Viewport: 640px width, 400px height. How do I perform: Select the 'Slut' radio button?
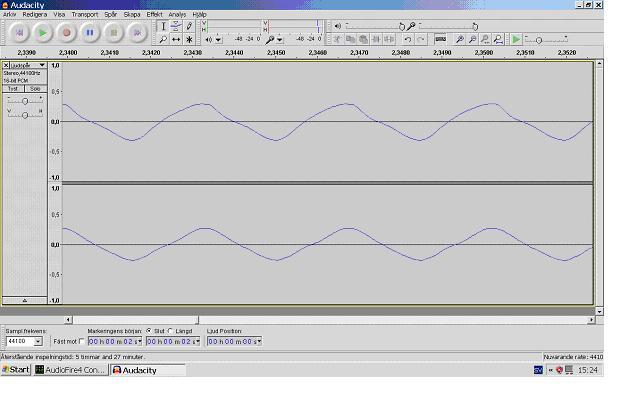[149, 331]
